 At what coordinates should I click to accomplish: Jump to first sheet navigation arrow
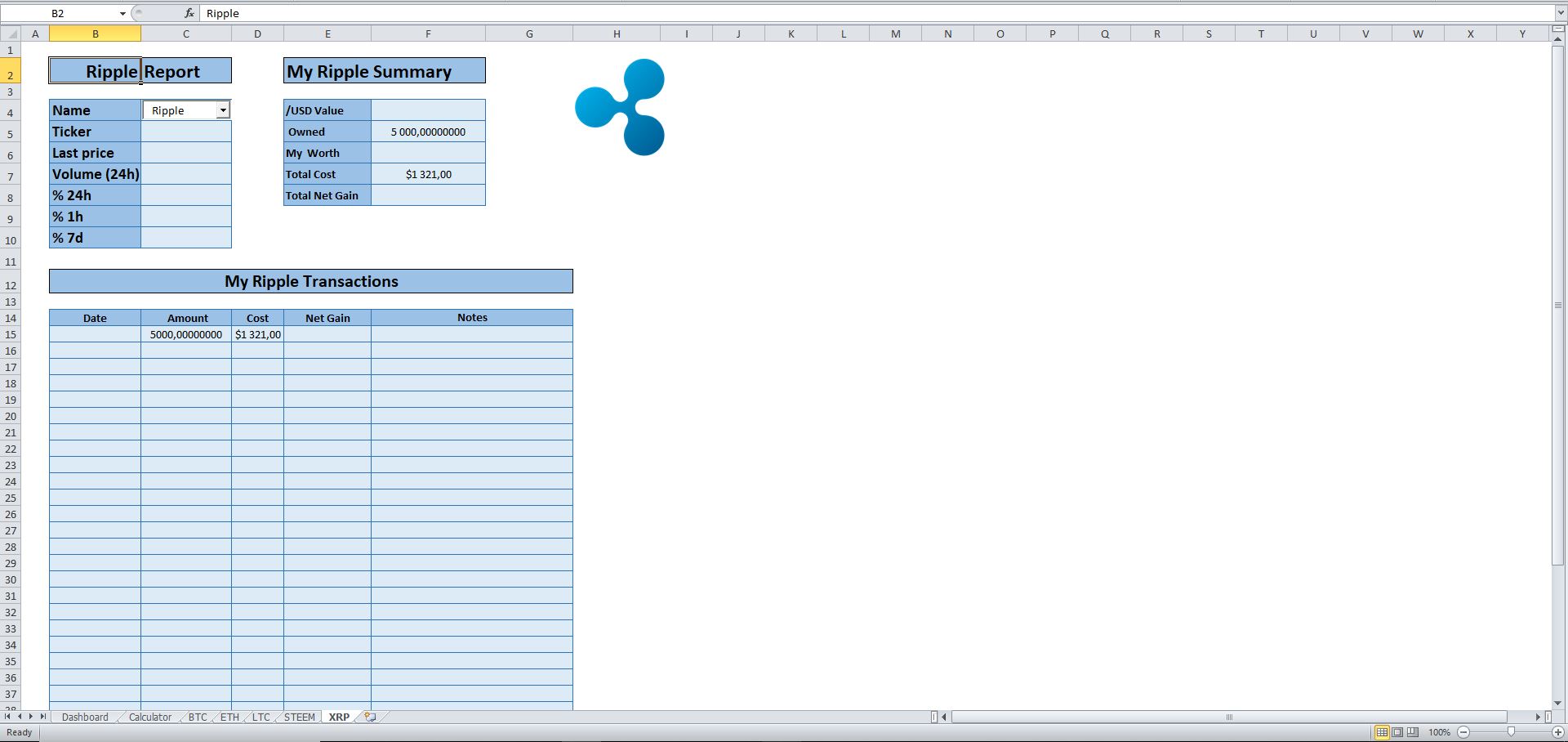pyautogui.click(x=7, y=717)
